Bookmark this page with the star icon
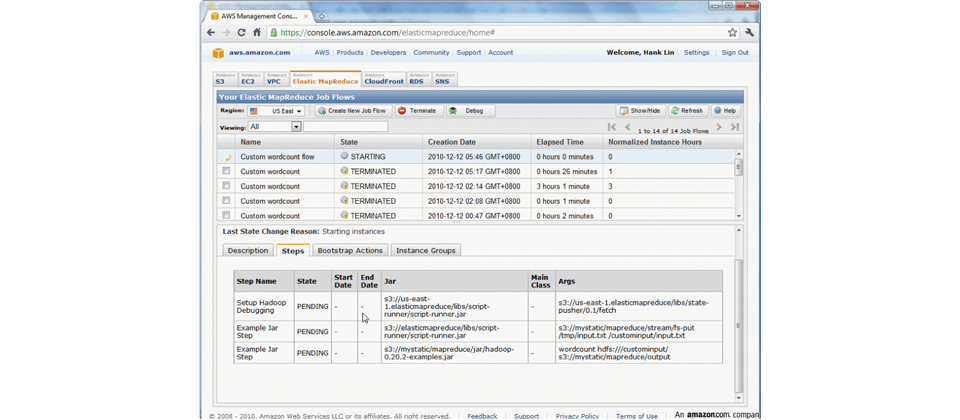Image resolution: width=960 pixels, height=420 pixels. click(x=732, y=33)
